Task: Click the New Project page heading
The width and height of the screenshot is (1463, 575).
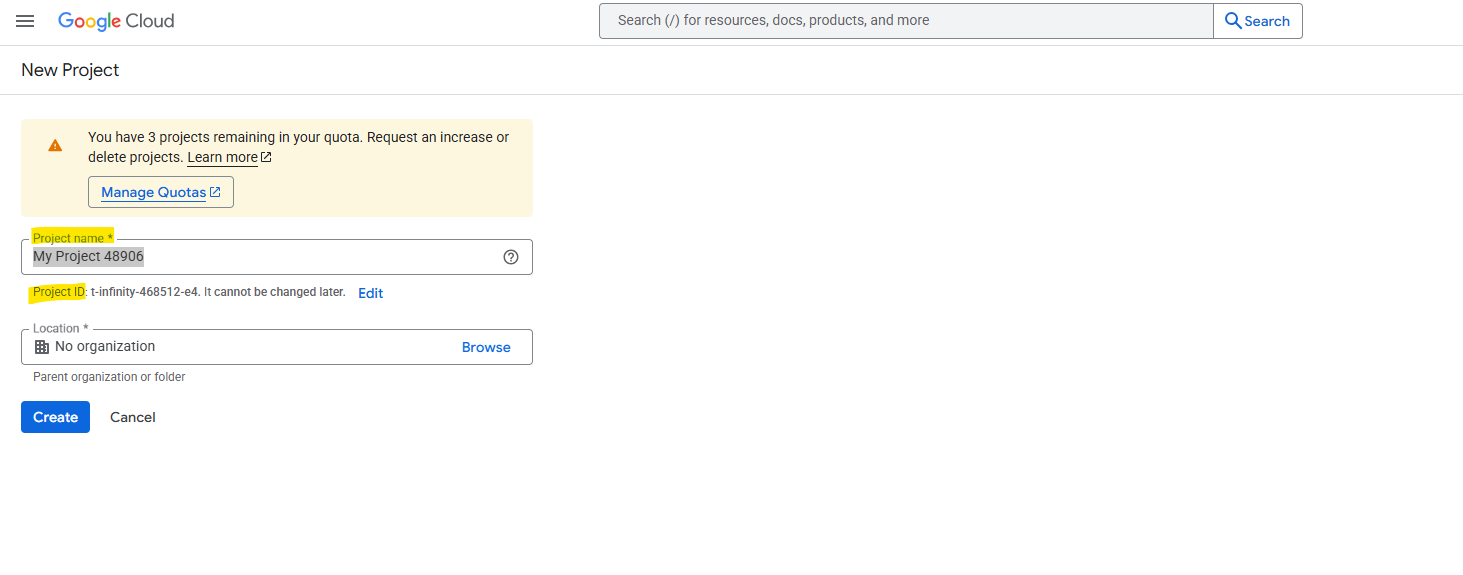Action: (x=70, y=70)
